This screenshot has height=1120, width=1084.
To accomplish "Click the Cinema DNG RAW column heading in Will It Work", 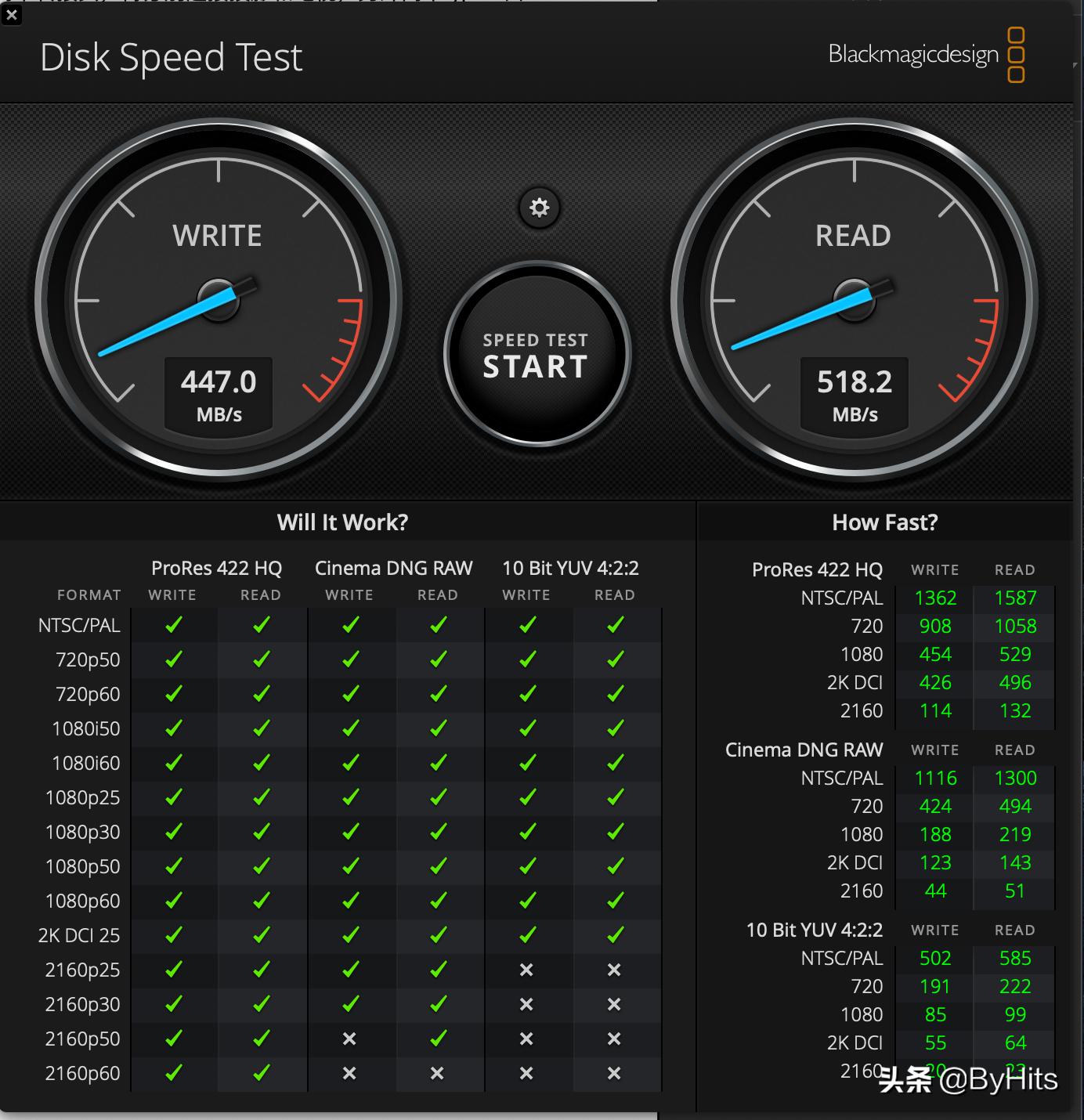I will [393, 568].
